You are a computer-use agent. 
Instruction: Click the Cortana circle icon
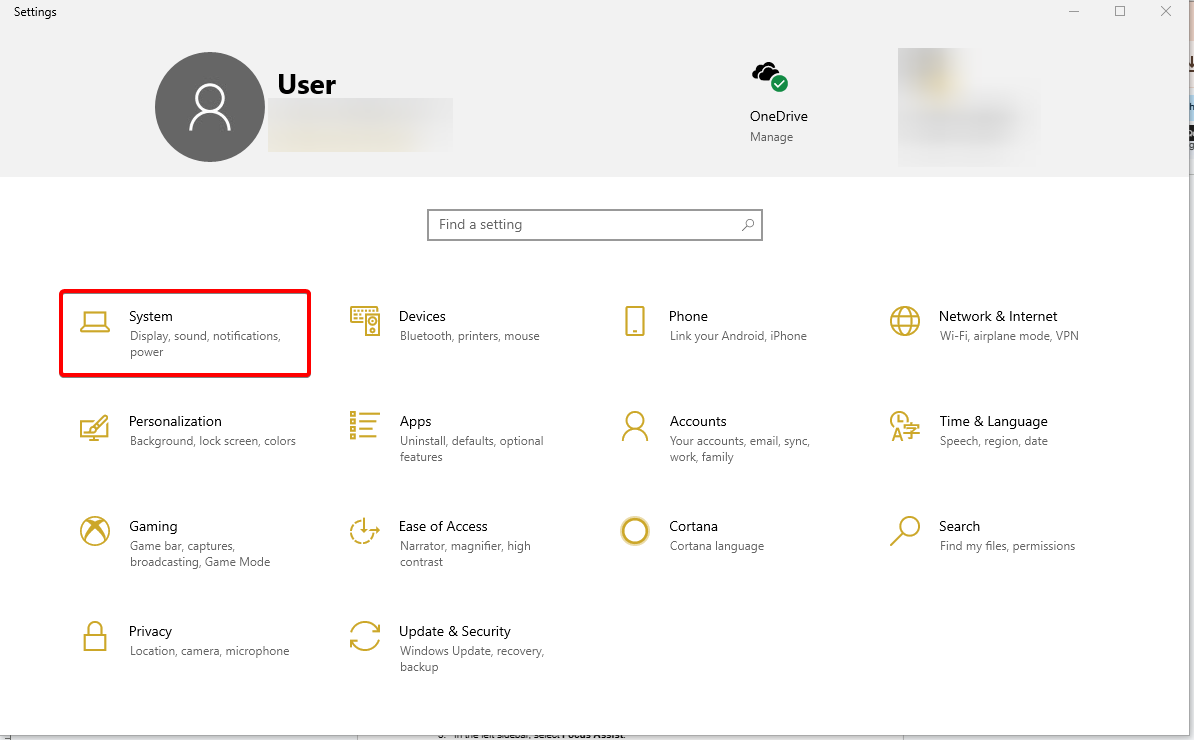634,531
